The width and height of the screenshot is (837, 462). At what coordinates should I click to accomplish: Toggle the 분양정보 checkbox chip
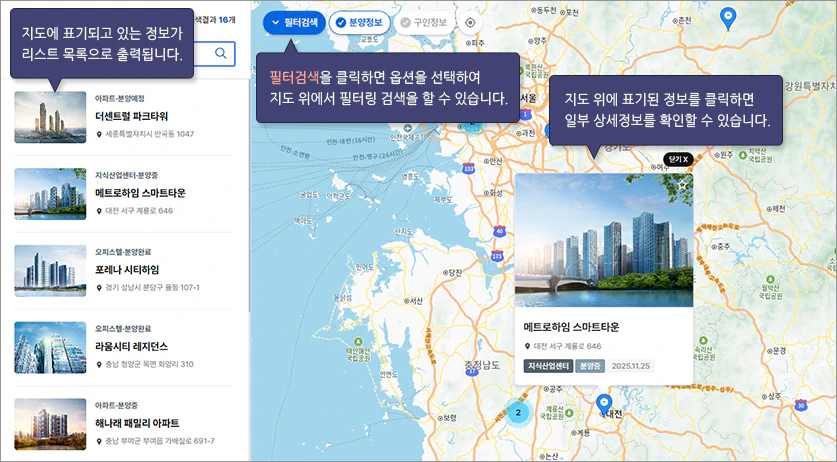pyautogui.click(x=359, y=23)
